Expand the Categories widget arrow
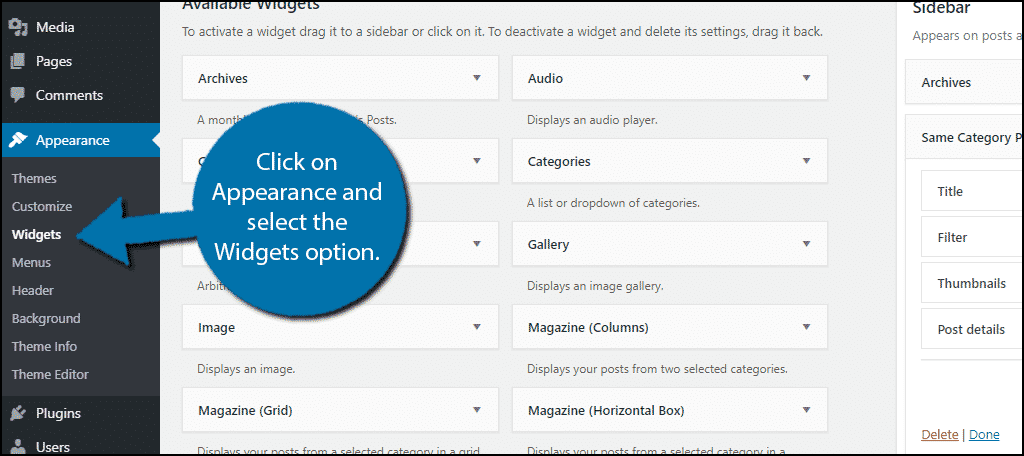Image resolution: width=1024 pixels, height=456 pixels. click(x=807, y=161)
